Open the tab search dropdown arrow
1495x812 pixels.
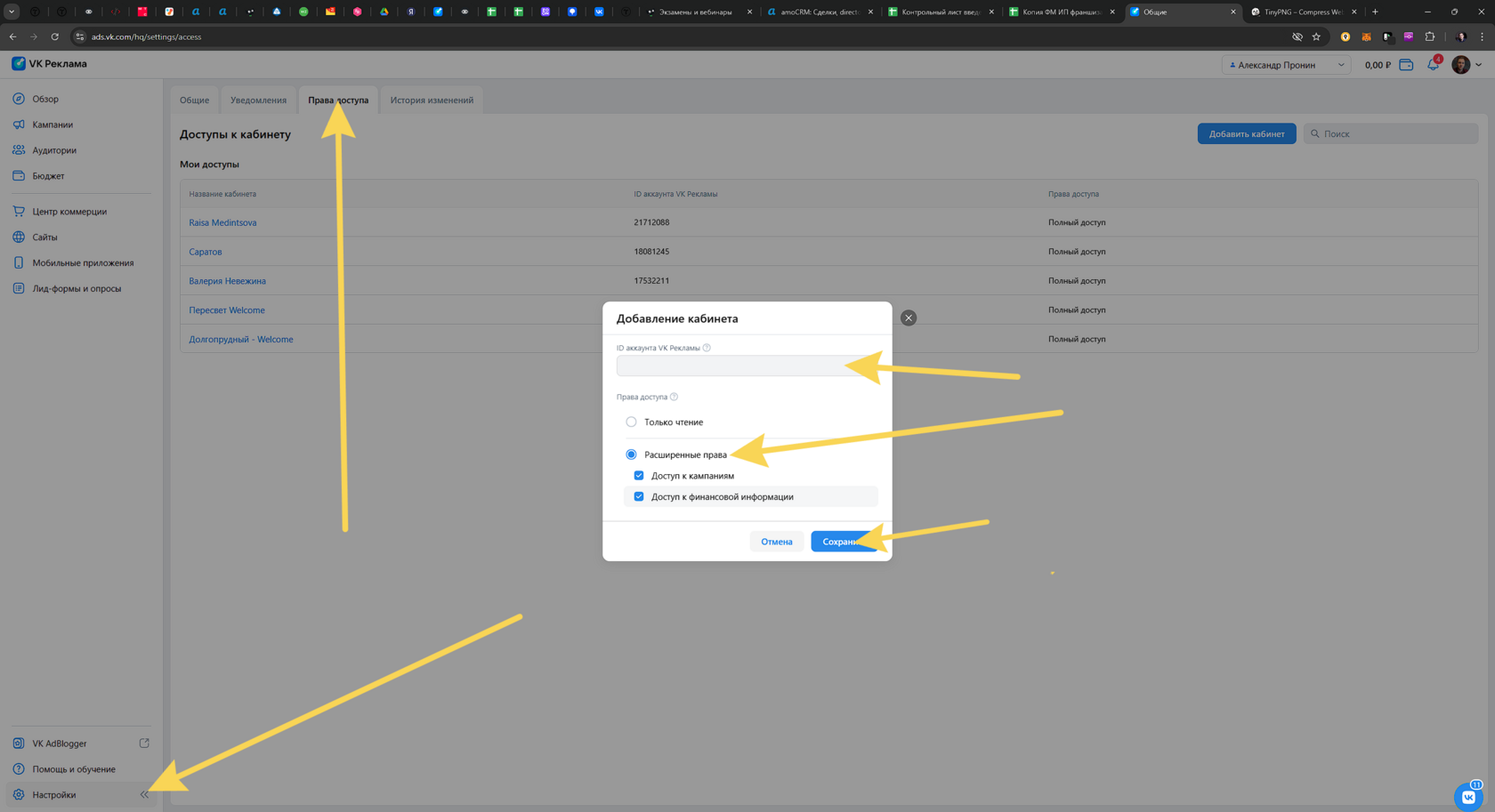12,12
